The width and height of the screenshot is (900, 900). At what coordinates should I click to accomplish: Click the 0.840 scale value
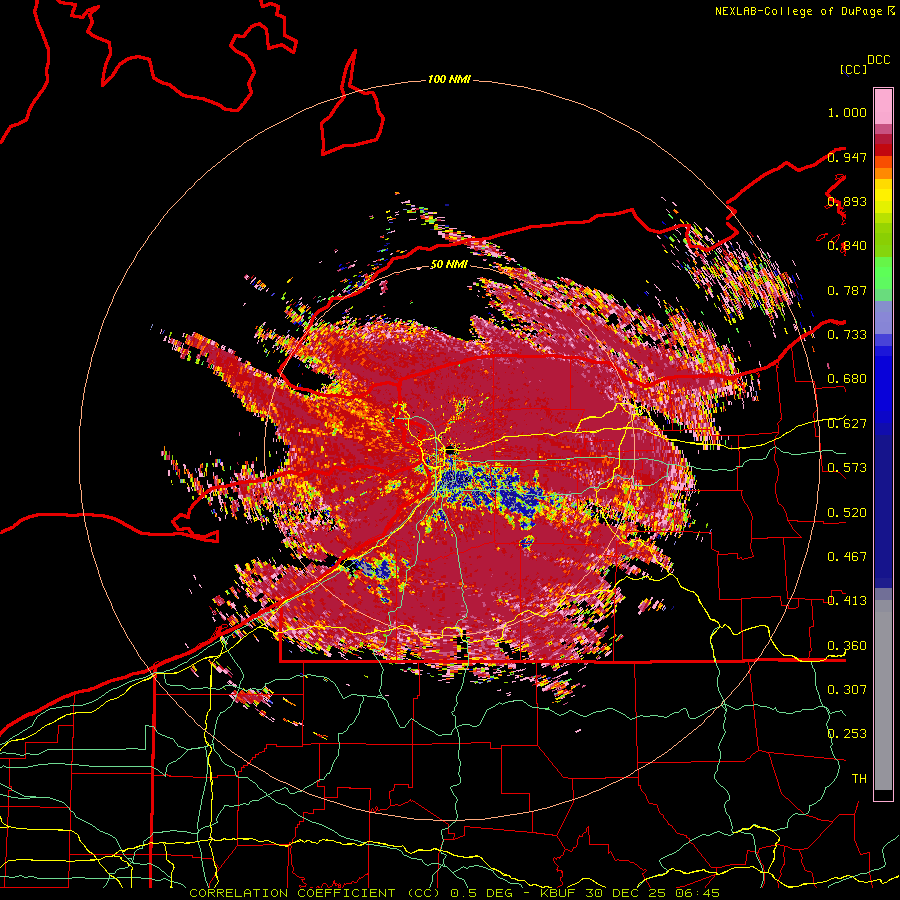[847, 246]
